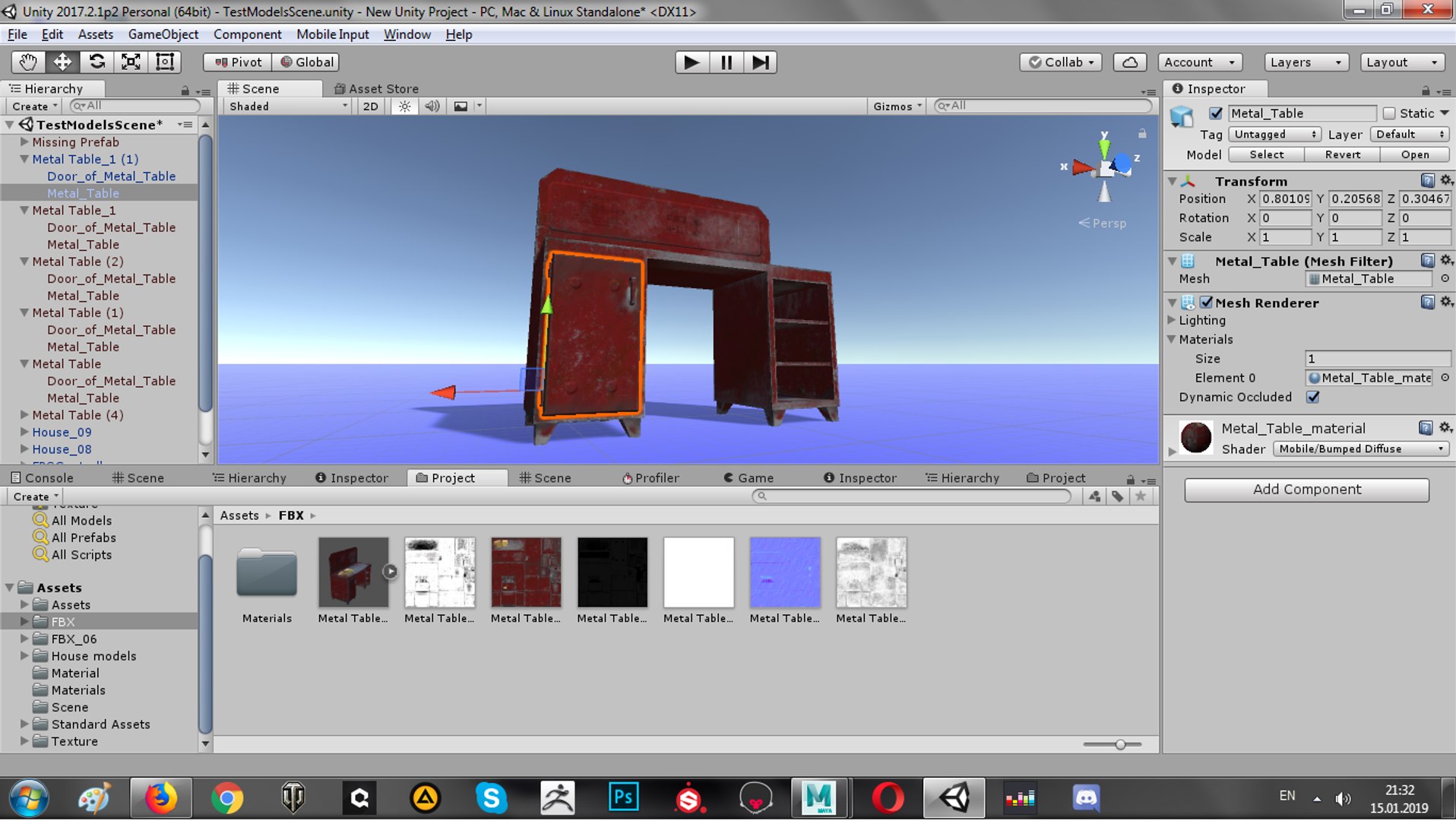Open the Layer Default dropdown
Viewport: 1456px width, 821px height.
tap(1410, 135)
